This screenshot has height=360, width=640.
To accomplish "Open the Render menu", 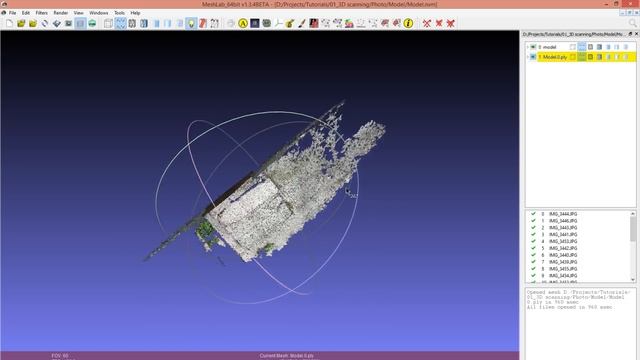I will [61, 13].
